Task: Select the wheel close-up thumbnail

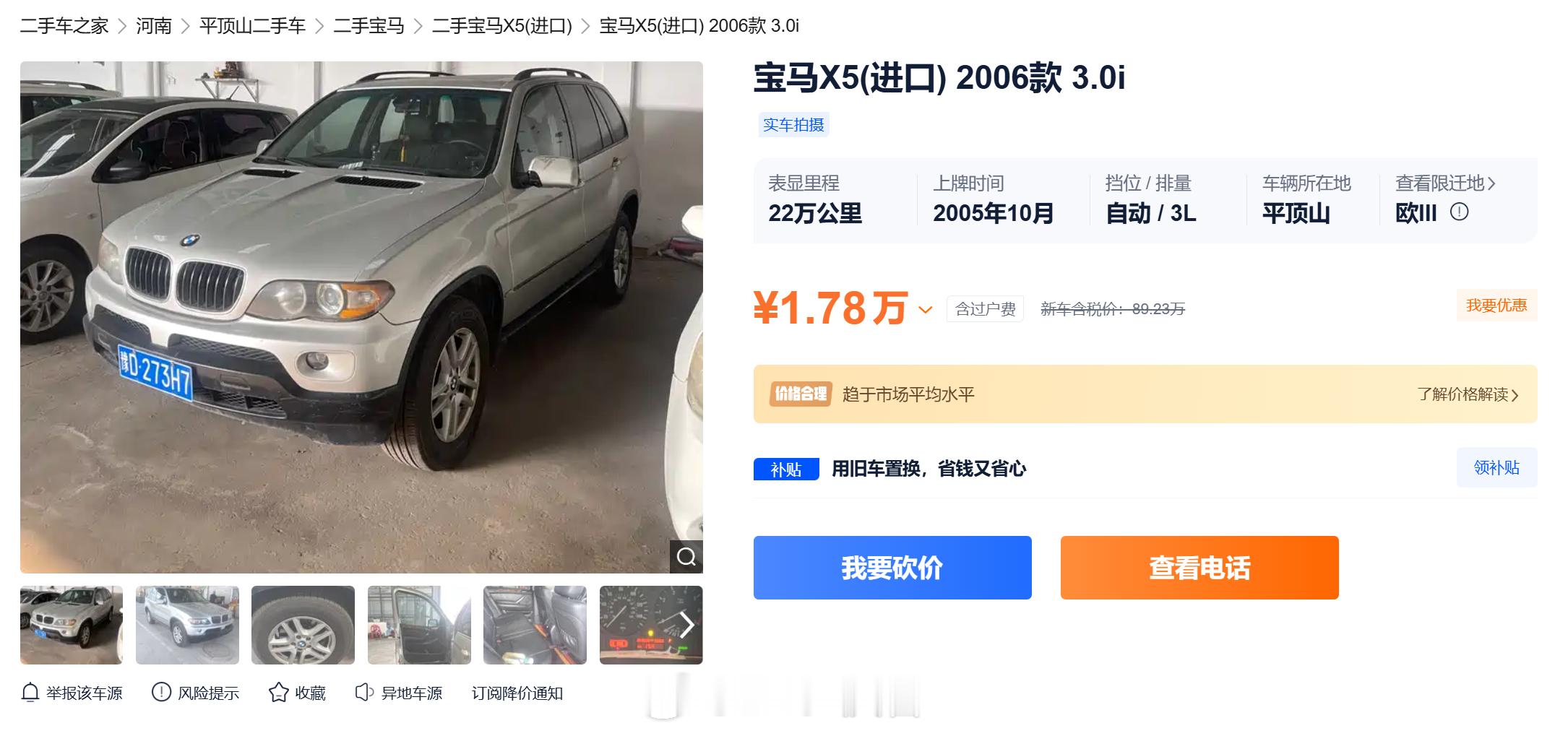Action: pyautogui.click(x=303, y=625)
